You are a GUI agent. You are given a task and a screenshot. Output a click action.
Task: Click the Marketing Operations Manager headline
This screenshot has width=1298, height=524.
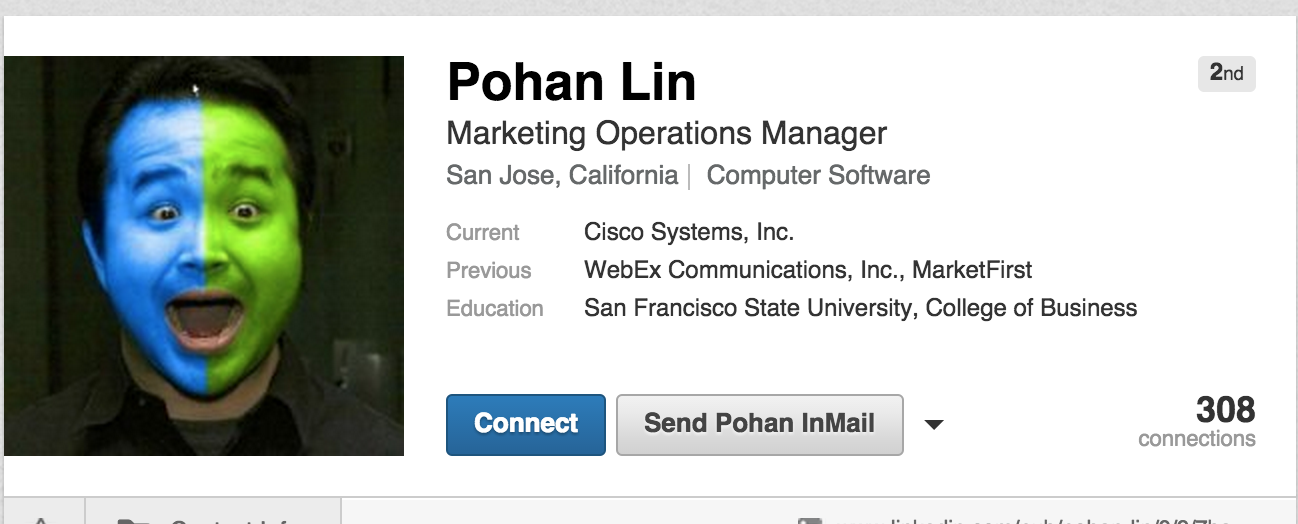tap(667, 133)
